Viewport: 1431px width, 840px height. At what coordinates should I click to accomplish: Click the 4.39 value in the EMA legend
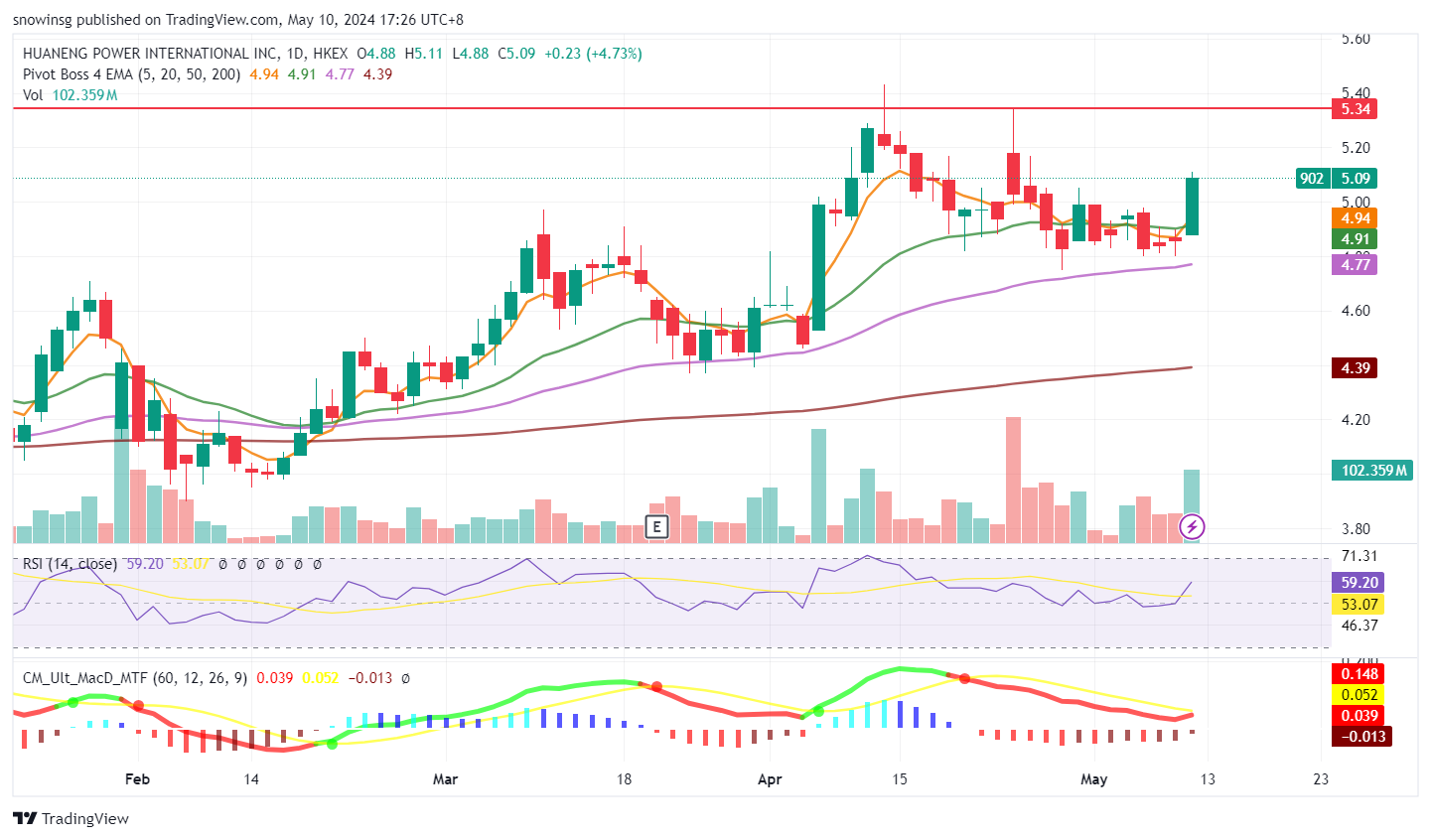(377, 74)
